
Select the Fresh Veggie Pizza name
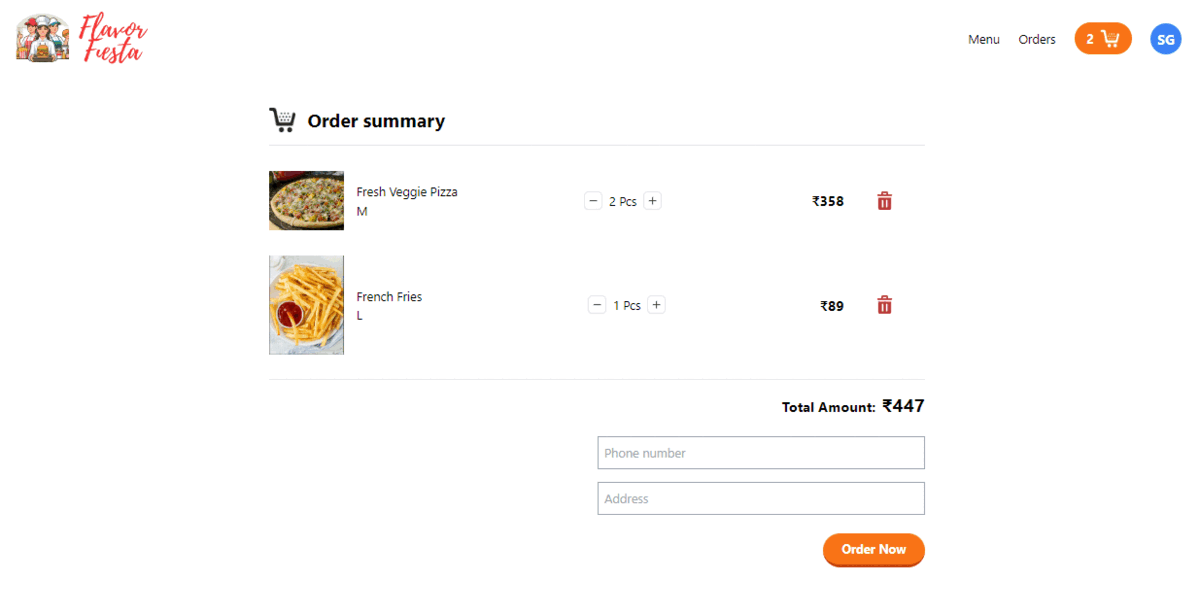tap(407, 192)
